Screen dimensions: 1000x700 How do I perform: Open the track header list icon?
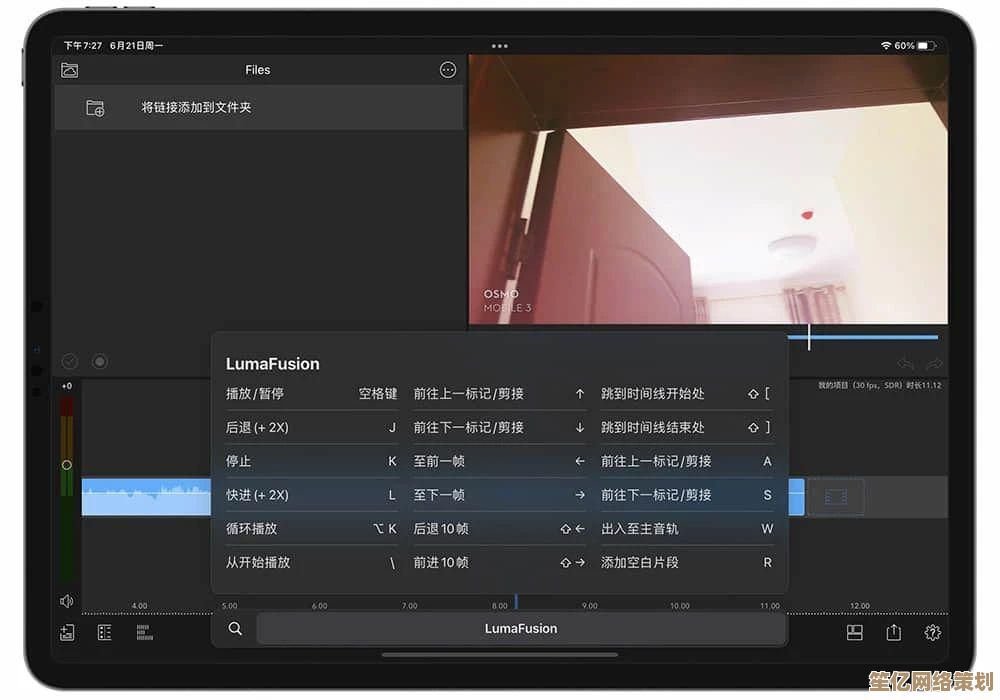click(105, 632)
